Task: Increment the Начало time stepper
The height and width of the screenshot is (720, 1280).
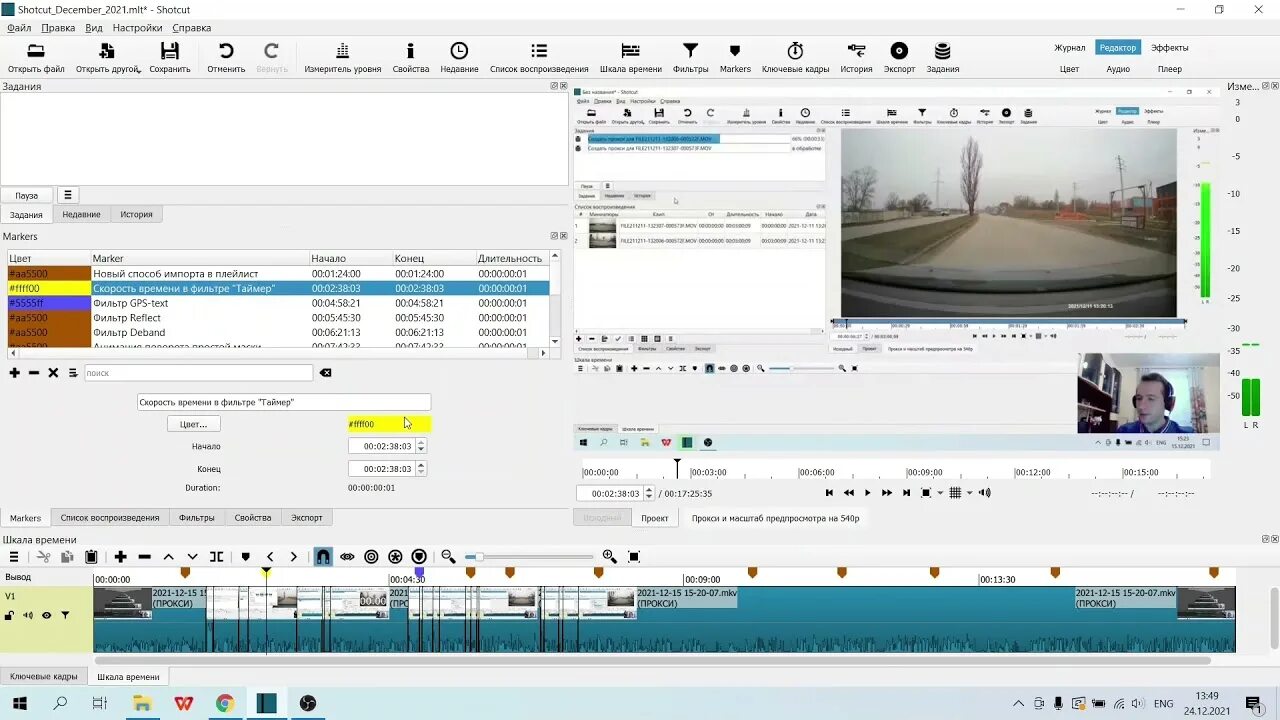Action: point(421,443)
